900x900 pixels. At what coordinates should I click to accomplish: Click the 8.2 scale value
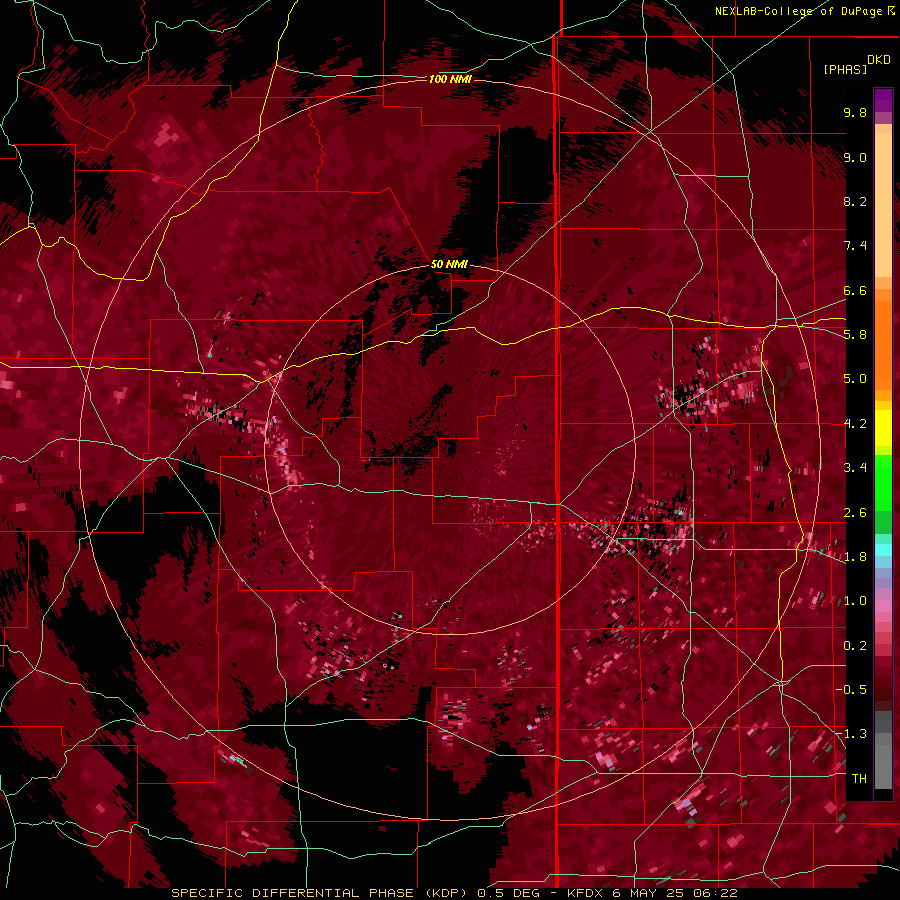coord(855,201)
